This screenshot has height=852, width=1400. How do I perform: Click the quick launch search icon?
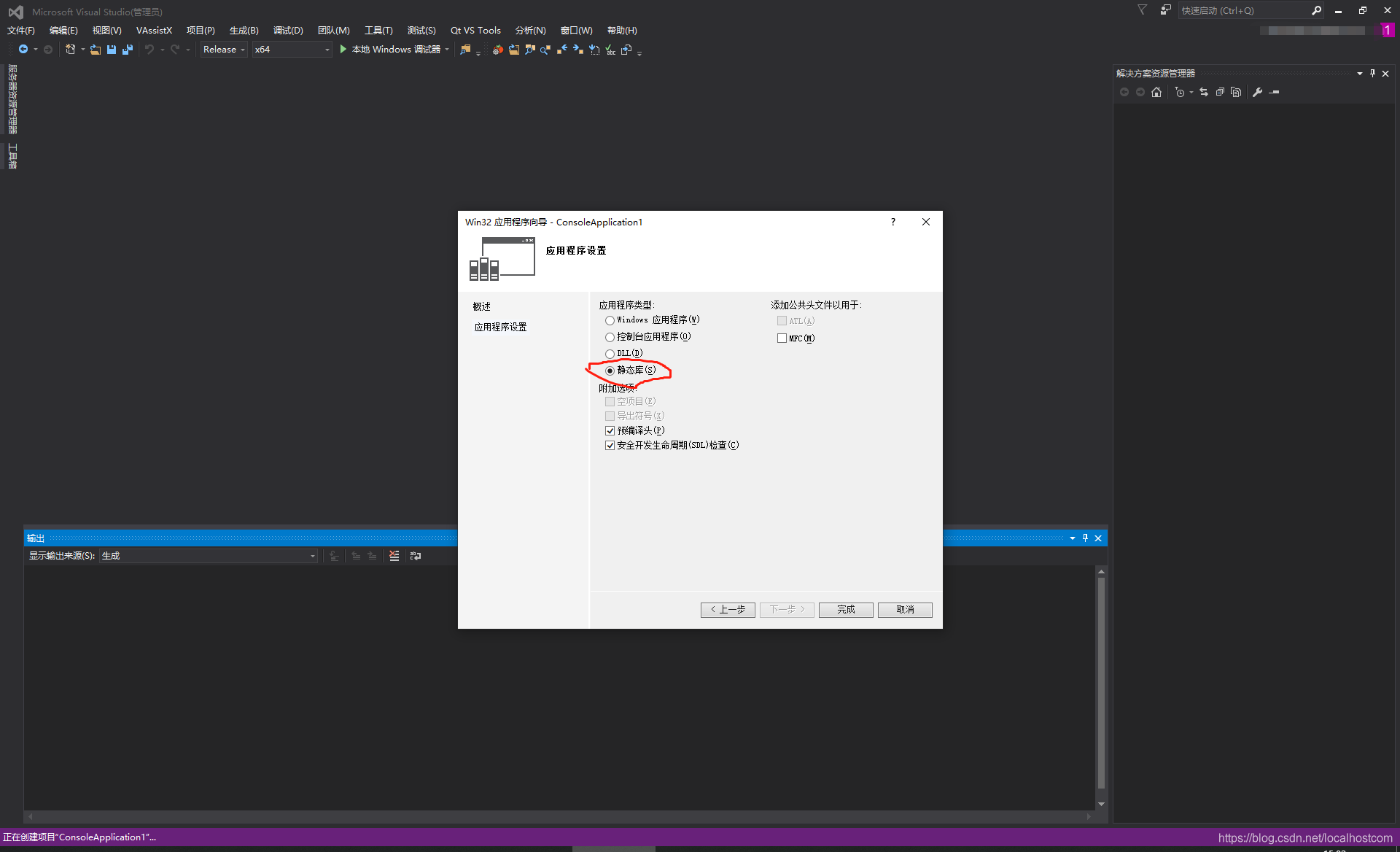(1316, 11)
